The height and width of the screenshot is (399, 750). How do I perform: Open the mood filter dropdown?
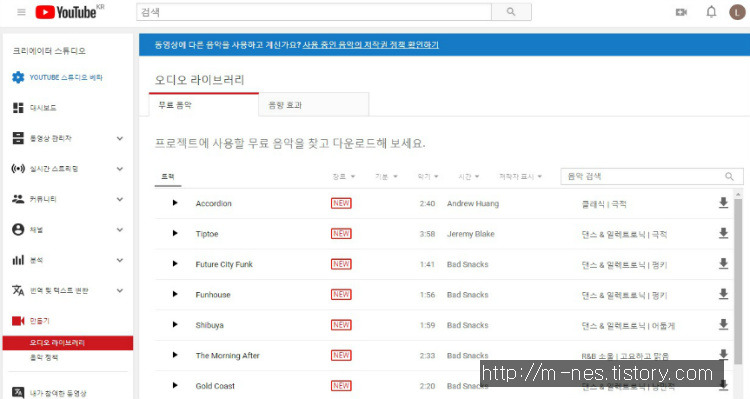(386, 177)
